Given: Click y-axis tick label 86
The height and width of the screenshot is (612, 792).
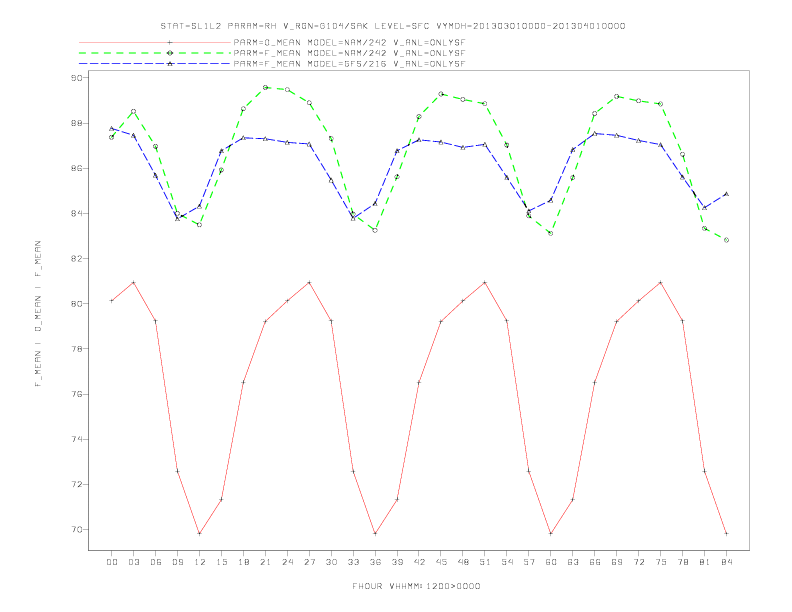Looking at the screenshot, I should click(76, 168).
